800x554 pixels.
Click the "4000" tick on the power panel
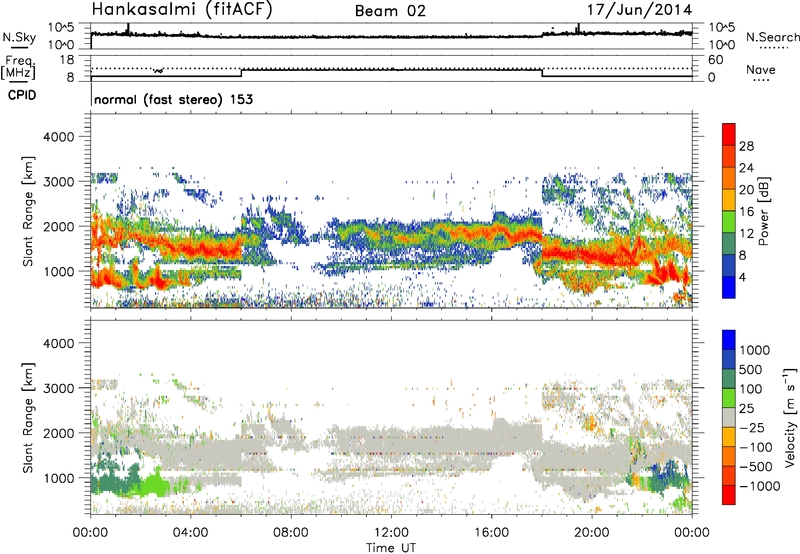coord(58,137)
